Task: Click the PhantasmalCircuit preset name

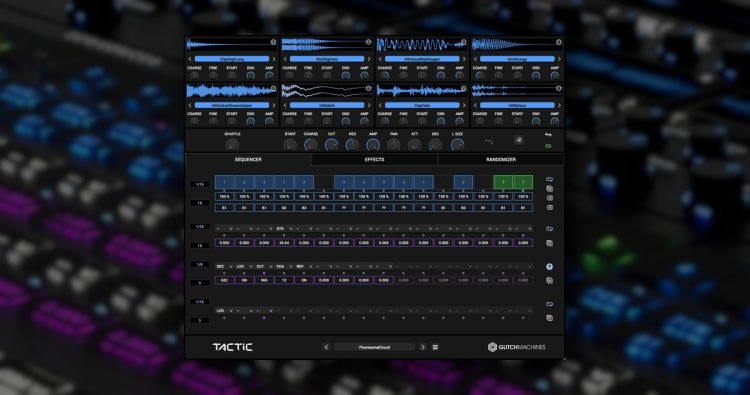Action: pyautogui.click(x=375, y=347)
